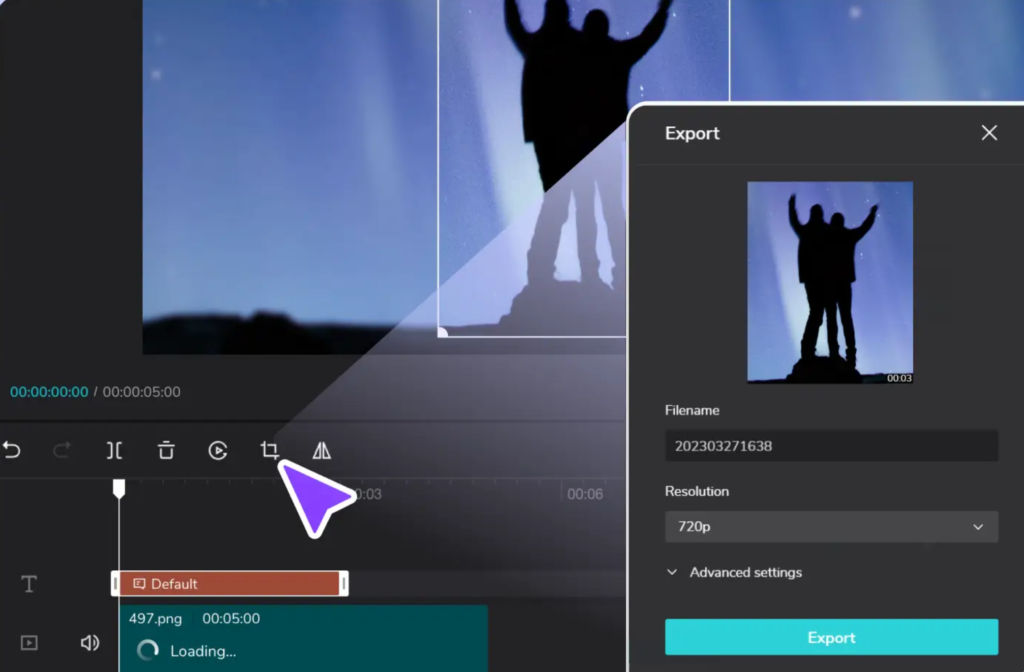Click the 00:06 mark on timeline ruler

tap(584, 494)
